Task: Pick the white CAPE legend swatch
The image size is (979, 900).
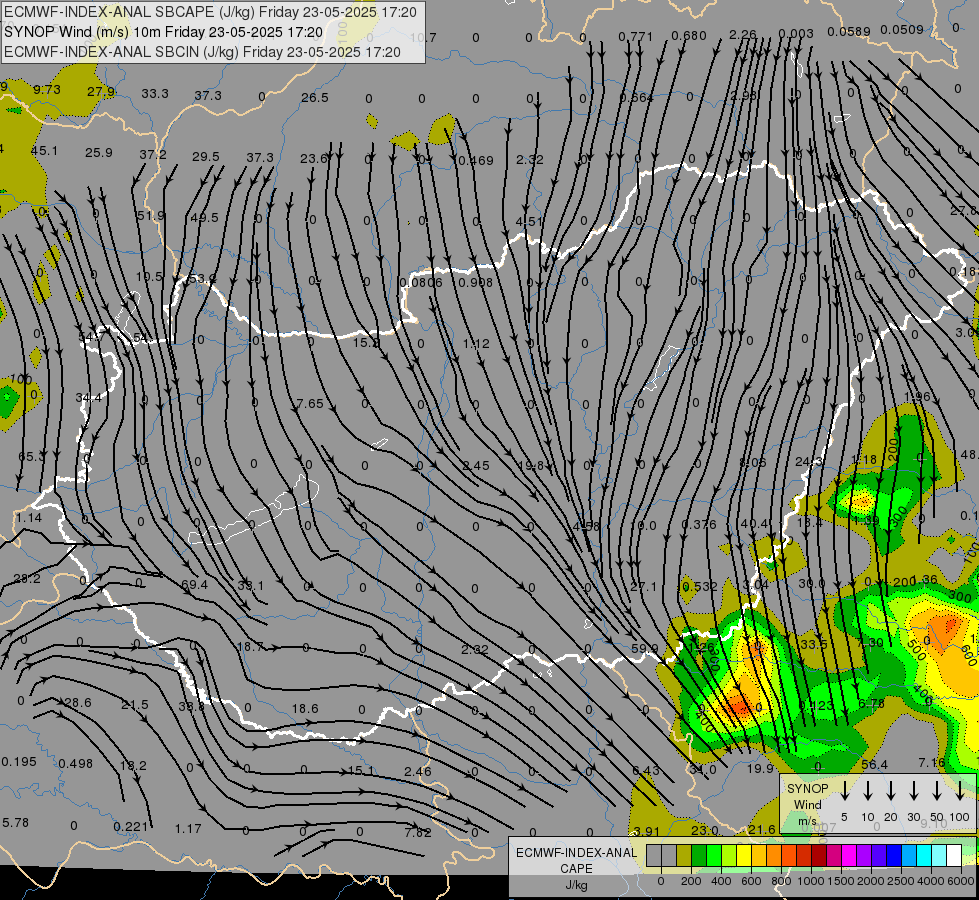Action: tap(954, 855)
